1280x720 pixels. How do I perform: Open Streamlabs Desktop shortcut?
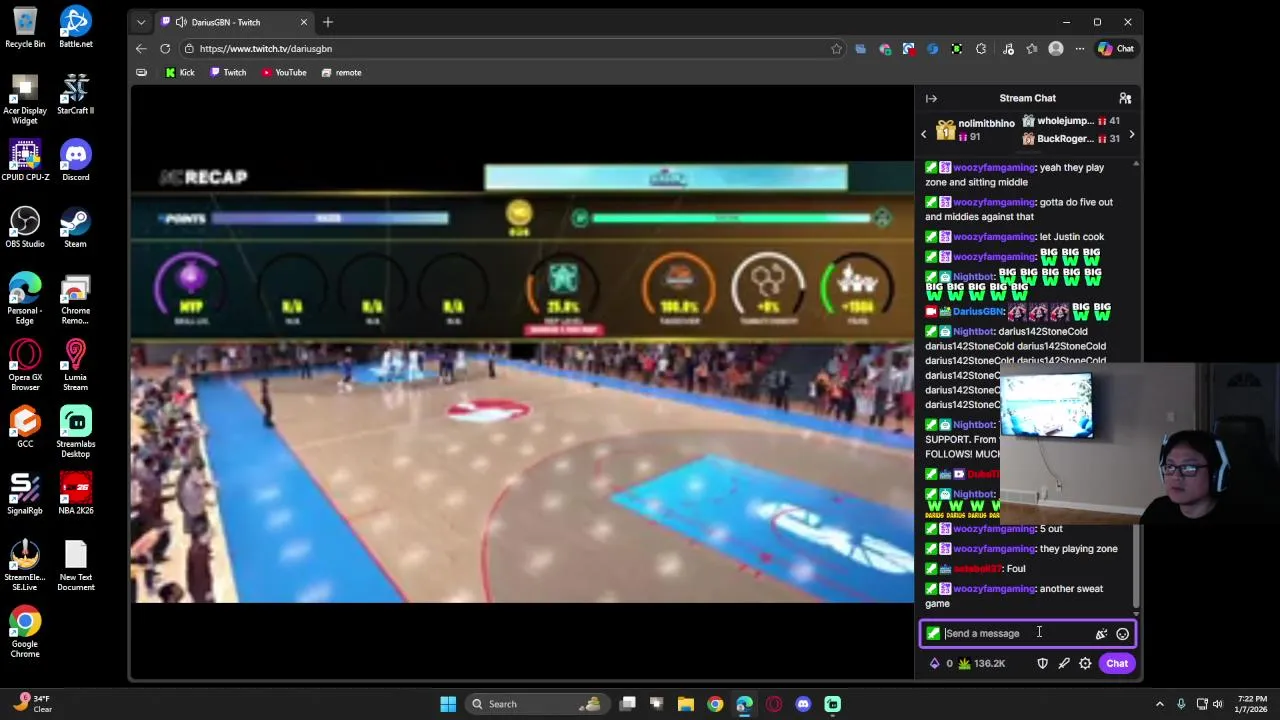[x=75, y=432]
